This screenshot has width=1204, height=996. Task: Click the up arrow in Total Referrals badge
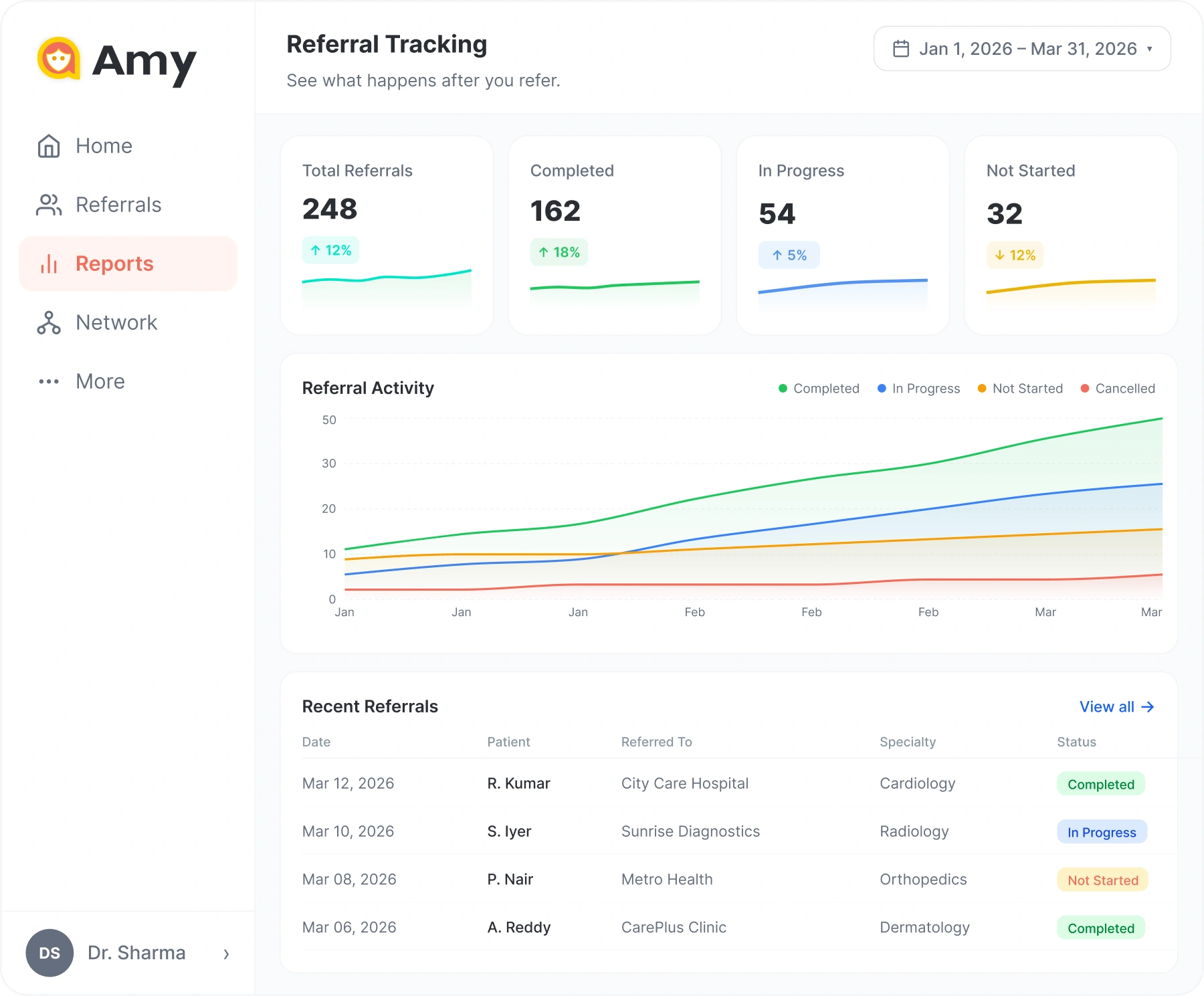point(316,250)
